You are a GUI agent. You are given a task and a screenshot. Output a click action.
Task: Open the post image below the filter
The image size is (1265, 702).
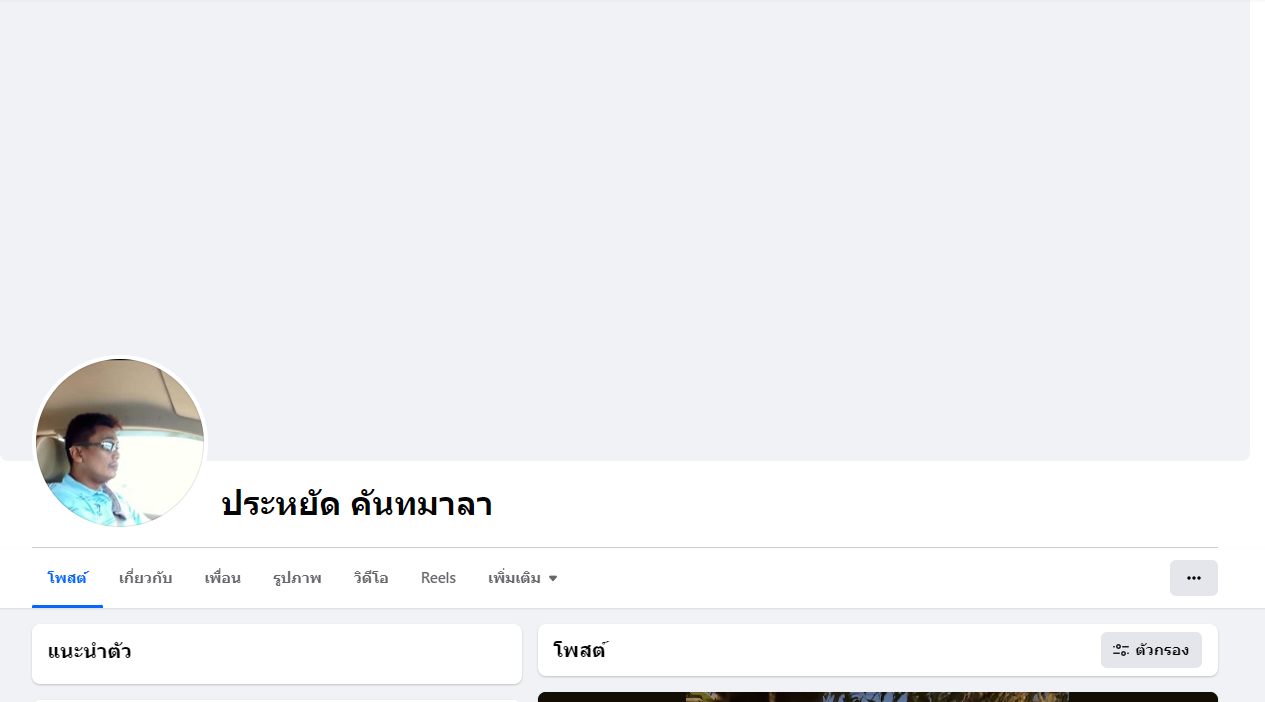878,697
